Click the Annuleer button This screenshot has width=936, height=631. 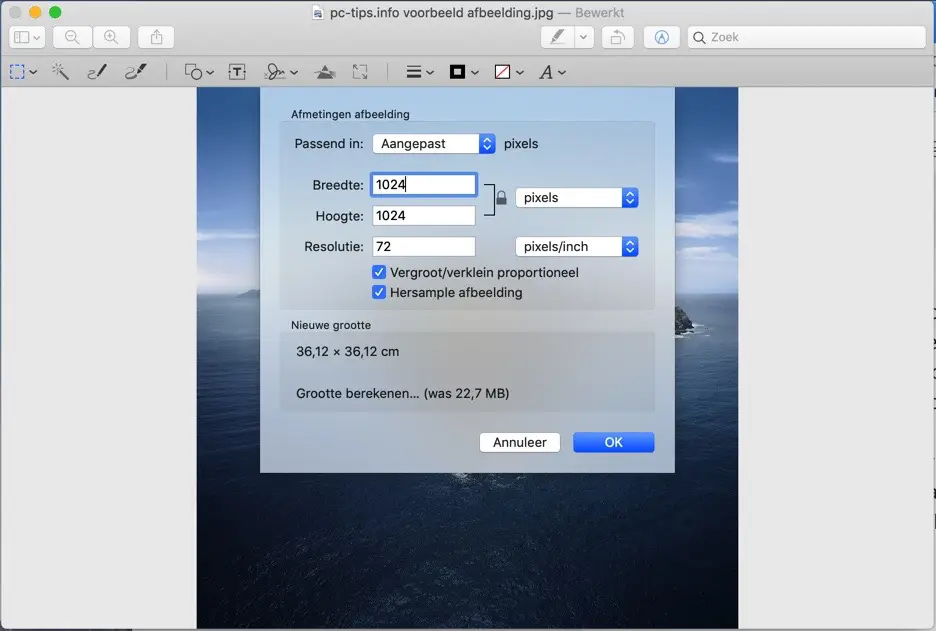click(x=519, y=442)
